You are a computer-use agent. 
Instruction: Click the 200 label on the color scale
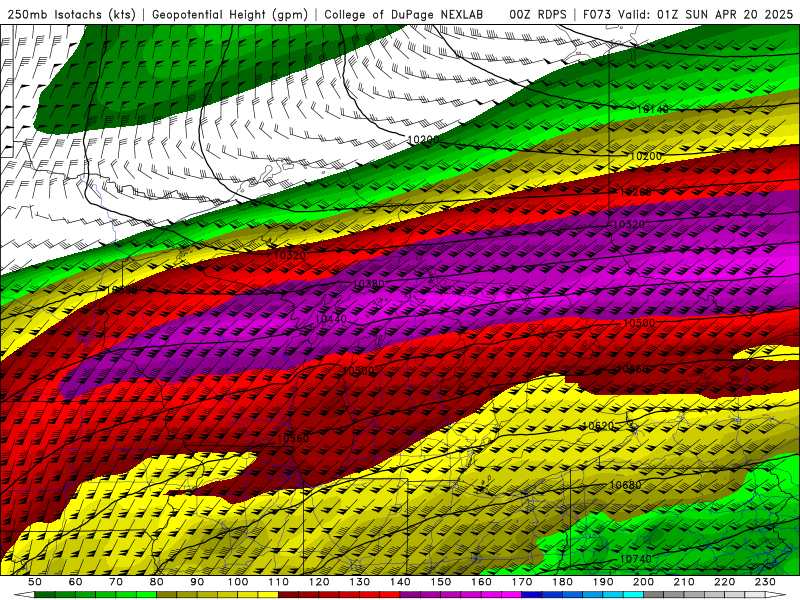644,582
